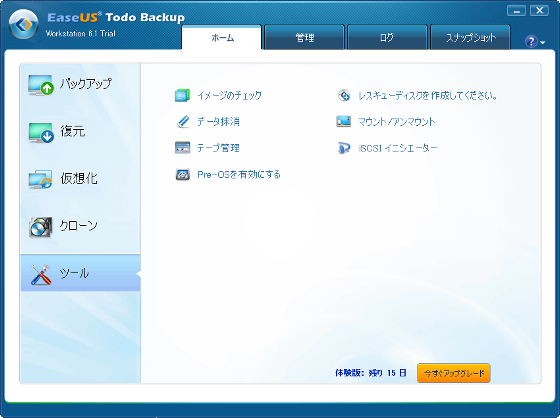Click the trial remaining 15 days text

(x=371, y=373)
